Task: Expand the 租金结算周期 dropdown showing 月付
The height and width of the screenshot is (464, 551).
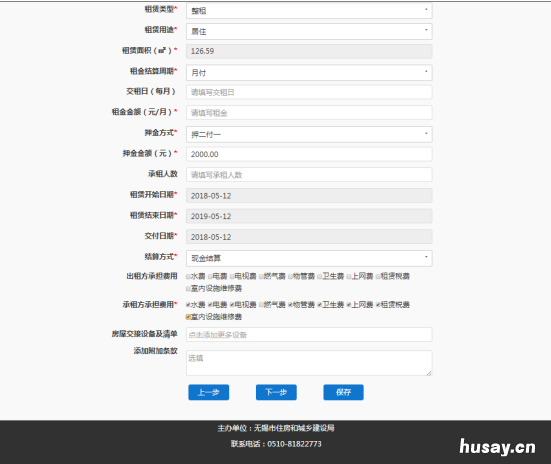Action: coord(309,72)
